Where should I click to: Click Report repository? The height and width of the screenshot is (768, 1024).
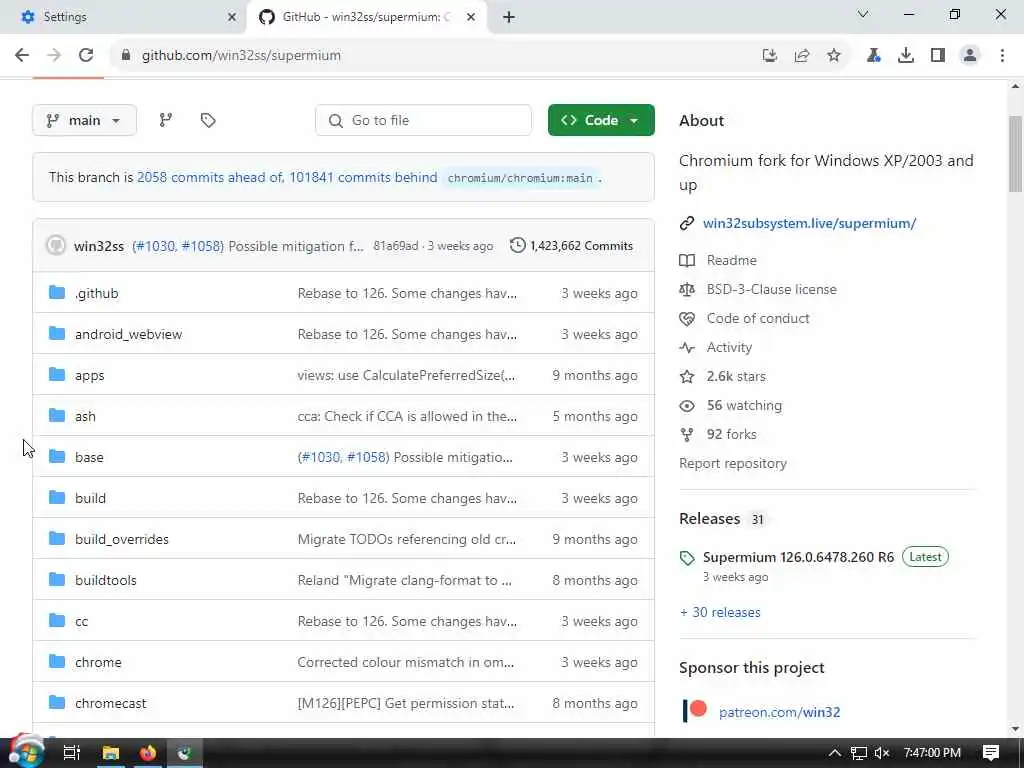733,464
